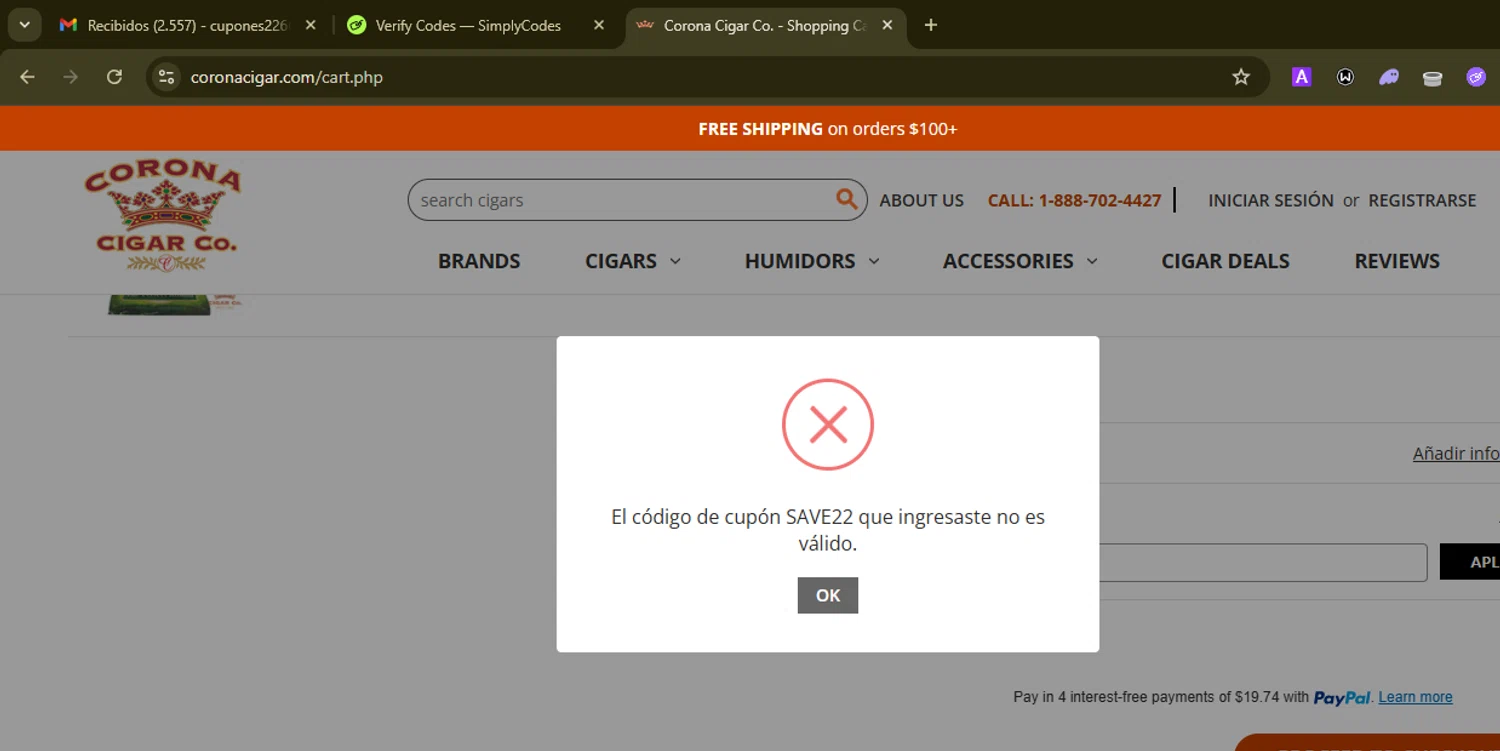The width and height of the screenshot is (1500, 751).
Task: Bookmark this page with the star icon
Action: coord(1241,77)
